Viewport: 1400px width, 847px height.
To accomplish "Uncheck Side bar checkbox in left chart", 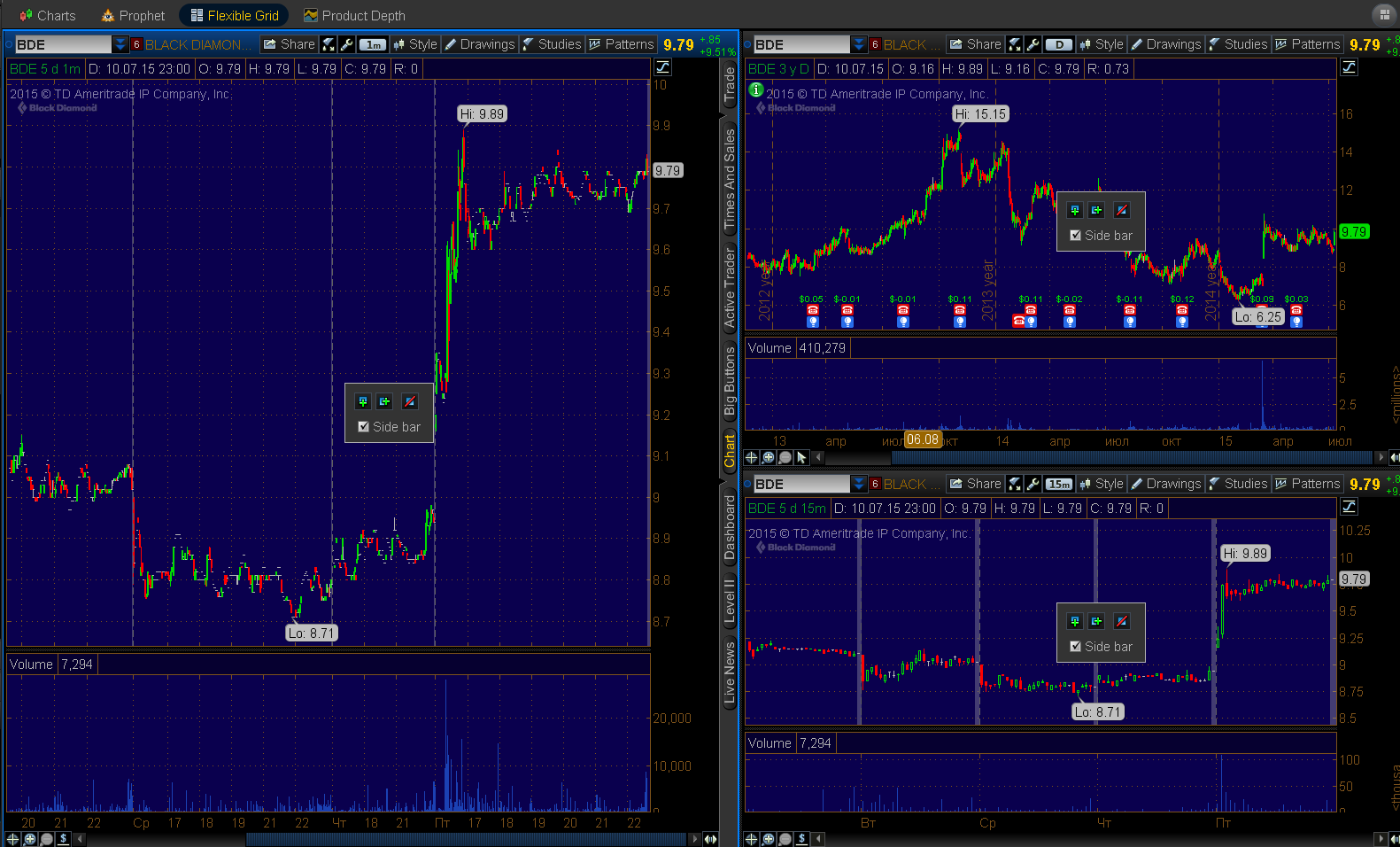I will (363, 427).
